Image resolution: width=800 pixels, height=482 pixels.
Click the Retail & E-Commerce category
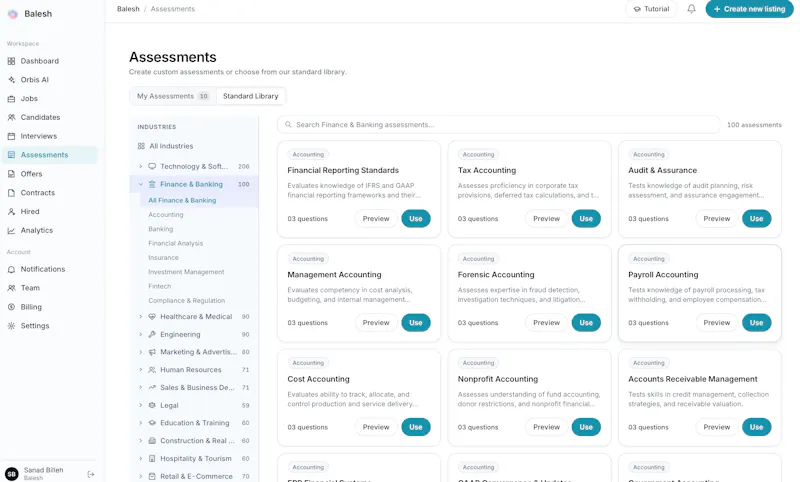[194, 476]
